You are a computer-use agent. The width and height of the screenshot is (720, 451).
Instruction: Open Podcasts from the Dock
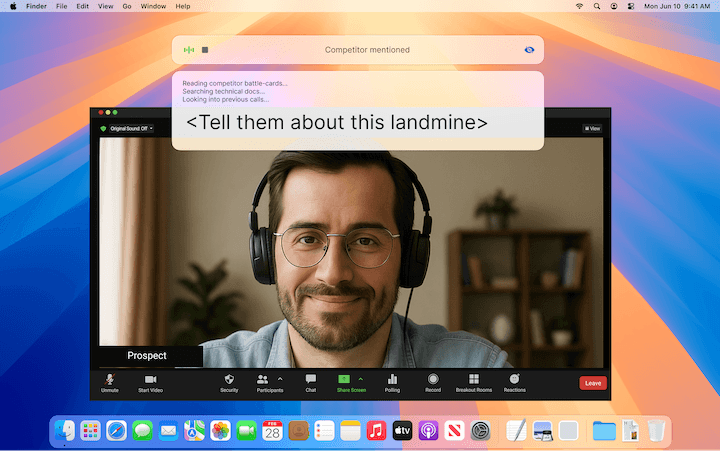(x=428, y=431)
